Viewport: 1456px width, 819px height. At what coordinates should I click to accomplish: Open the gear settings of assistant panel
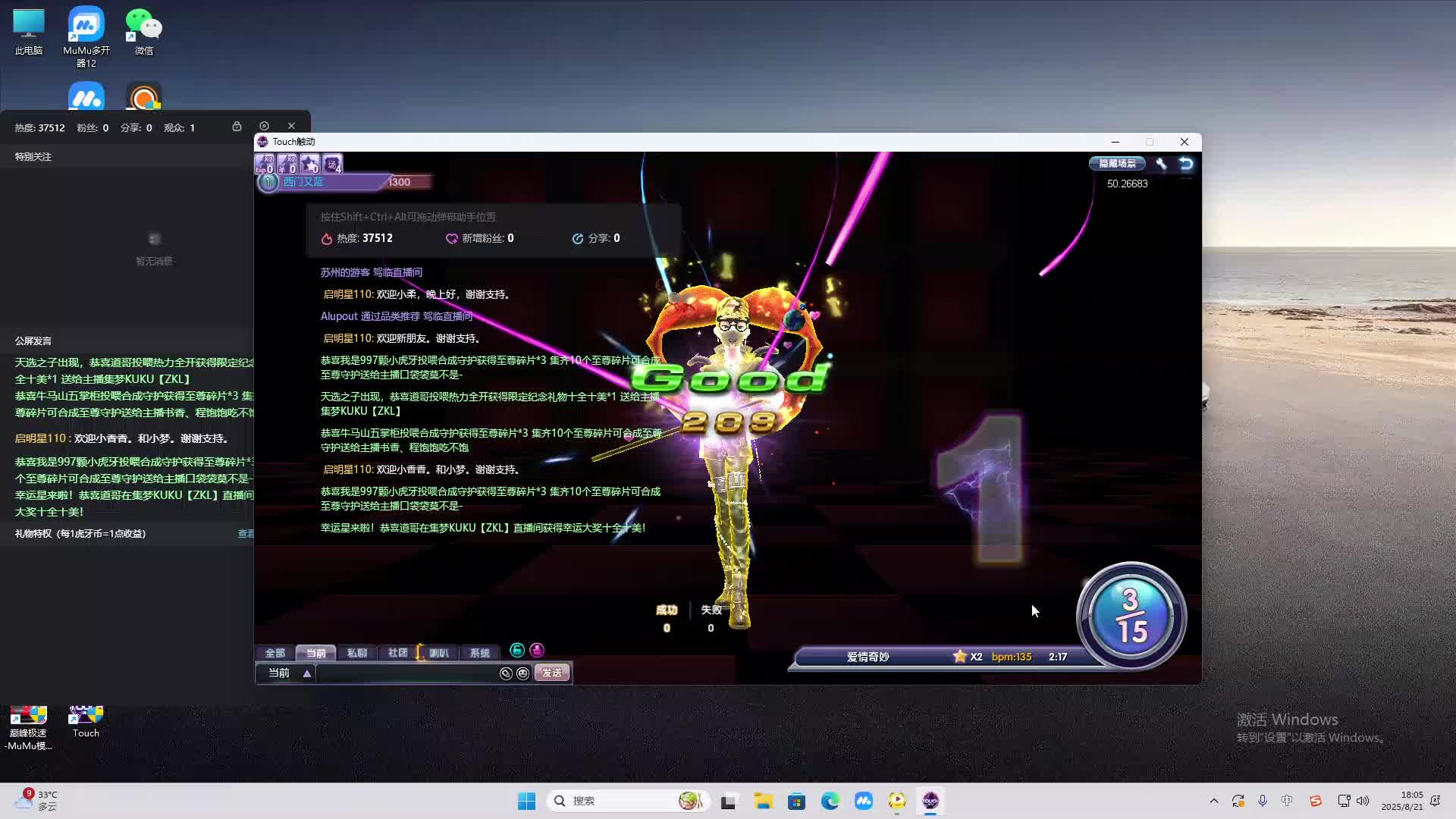[x=264, y=126]
